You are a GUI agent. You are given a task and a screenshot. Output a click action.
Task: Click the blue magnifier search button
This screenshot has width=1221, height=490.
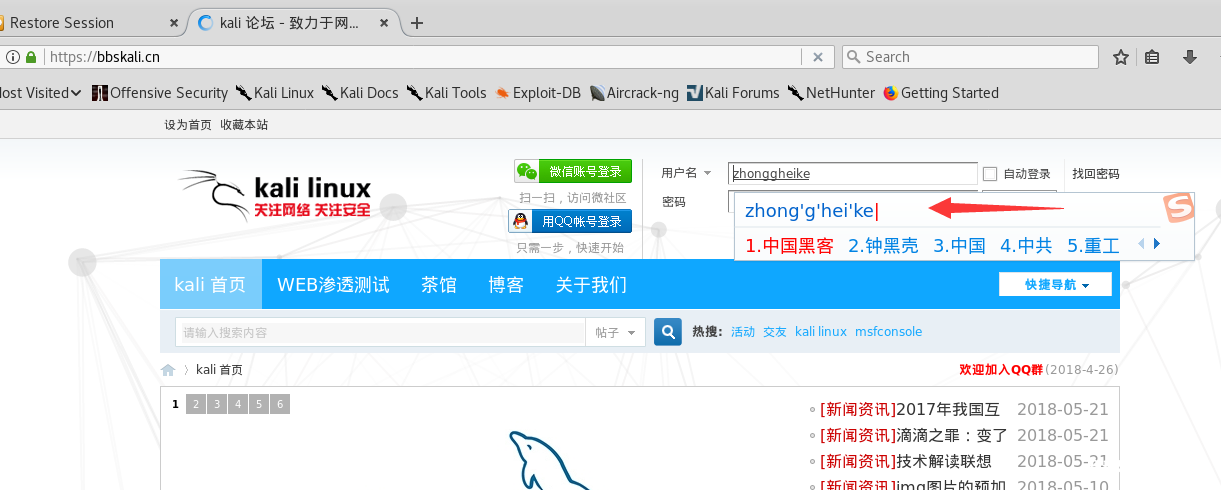(x=668, y=332)
